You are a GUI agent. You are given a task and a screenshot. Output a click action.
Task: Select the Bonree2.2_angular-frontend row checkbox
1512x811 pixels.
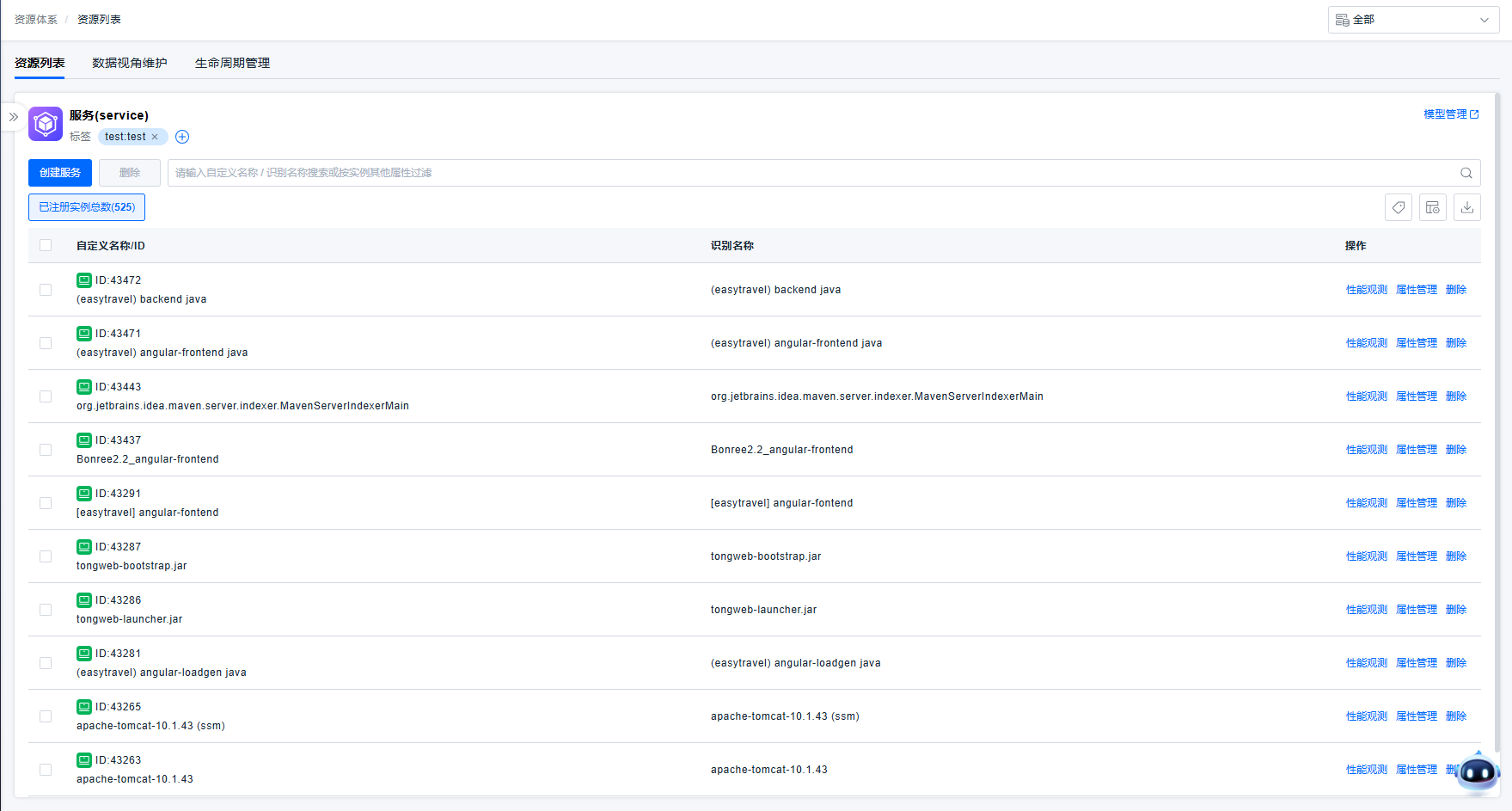tap(46, 450)
